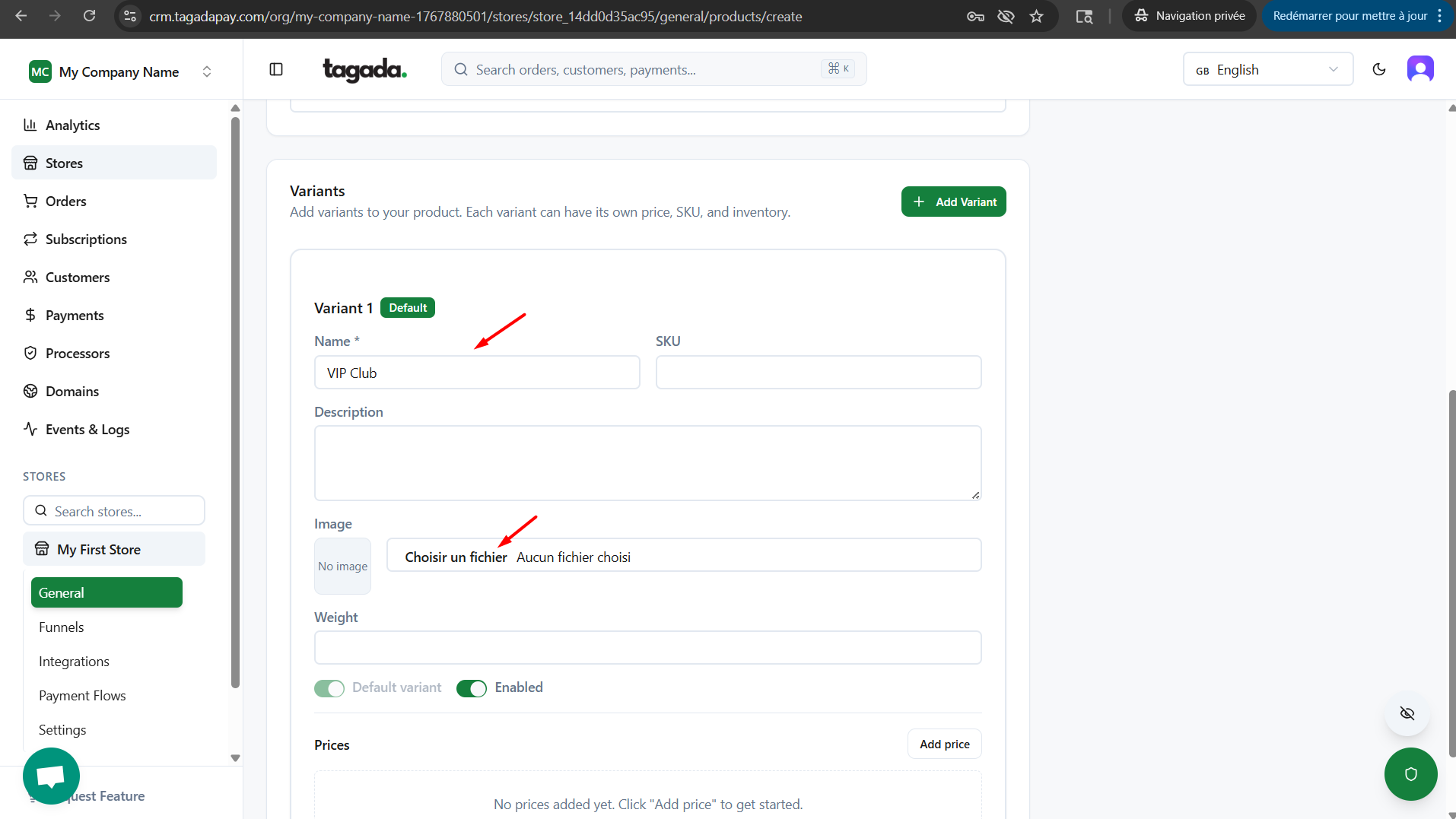Click the tagada logo

[364, 70]
